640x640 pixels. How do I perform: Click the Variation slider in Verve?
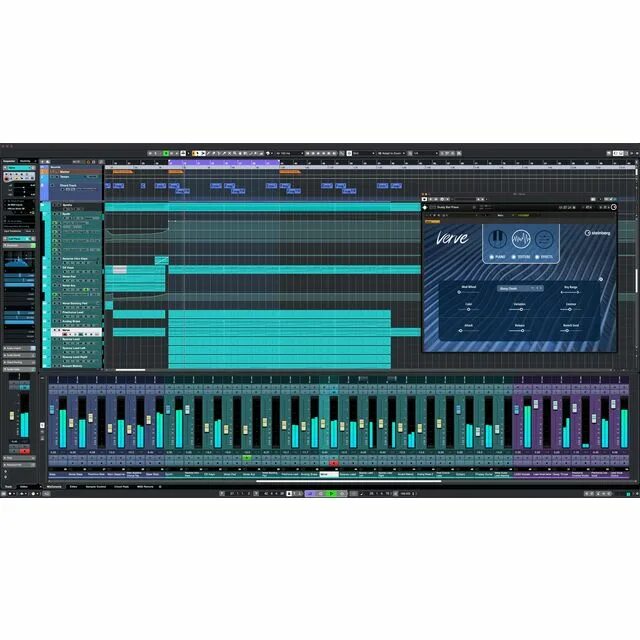tap(519, 309)
